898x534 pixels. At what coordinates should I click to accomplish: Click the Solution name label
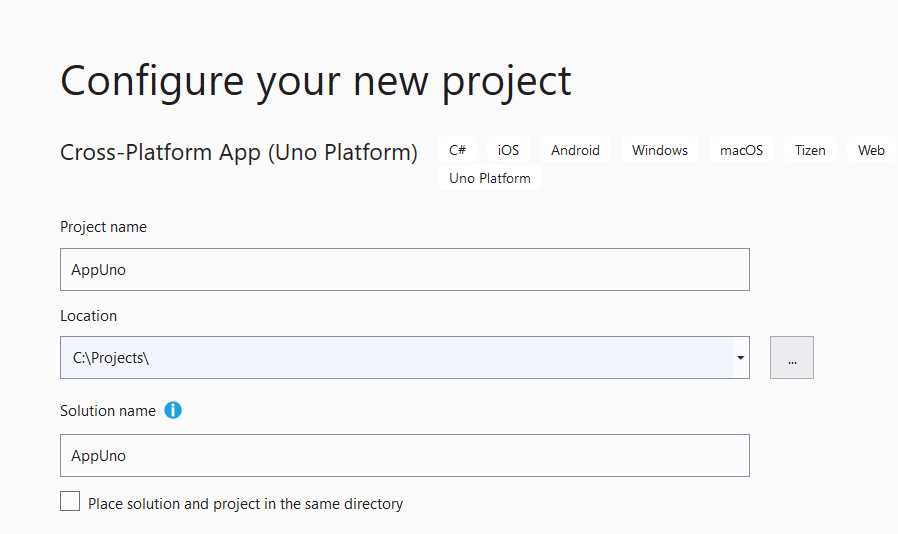pyautogui.click(x=108, y=411)
